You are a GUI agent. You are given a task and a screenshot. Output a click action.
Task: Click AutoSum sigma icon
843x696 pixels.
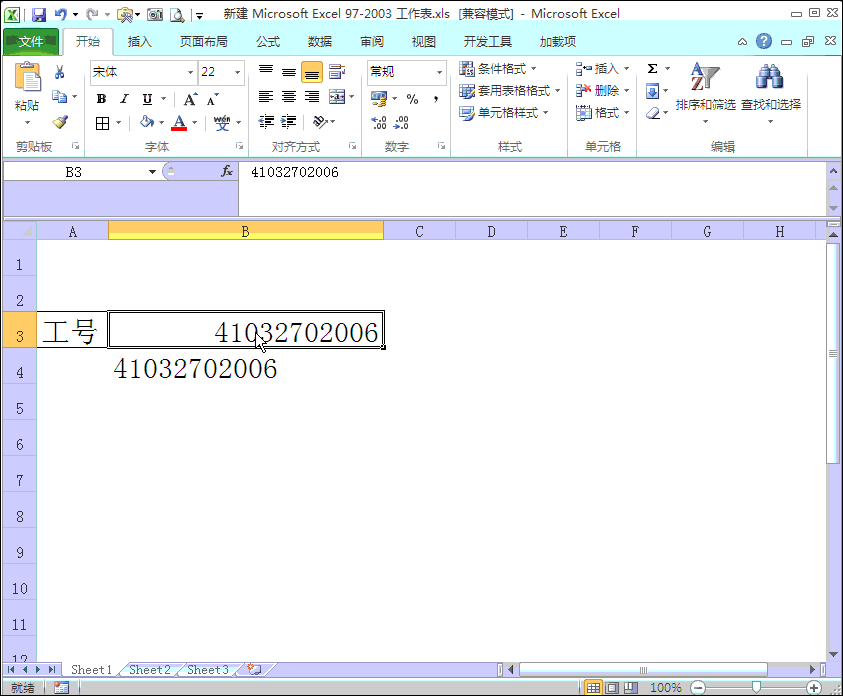point(653,69)
